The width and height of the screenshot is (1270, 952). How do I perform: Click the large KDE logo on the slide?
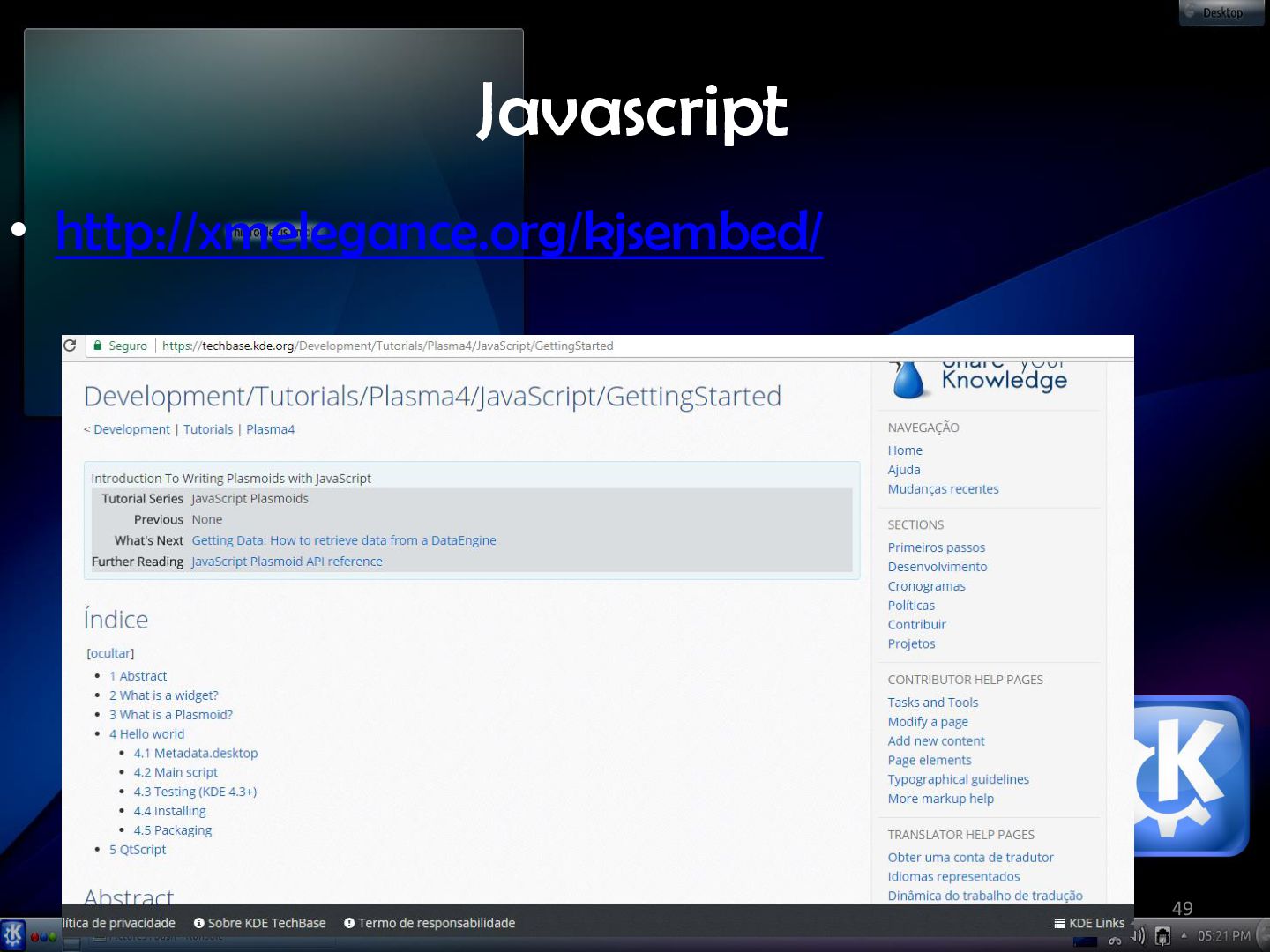(1192, 776)
